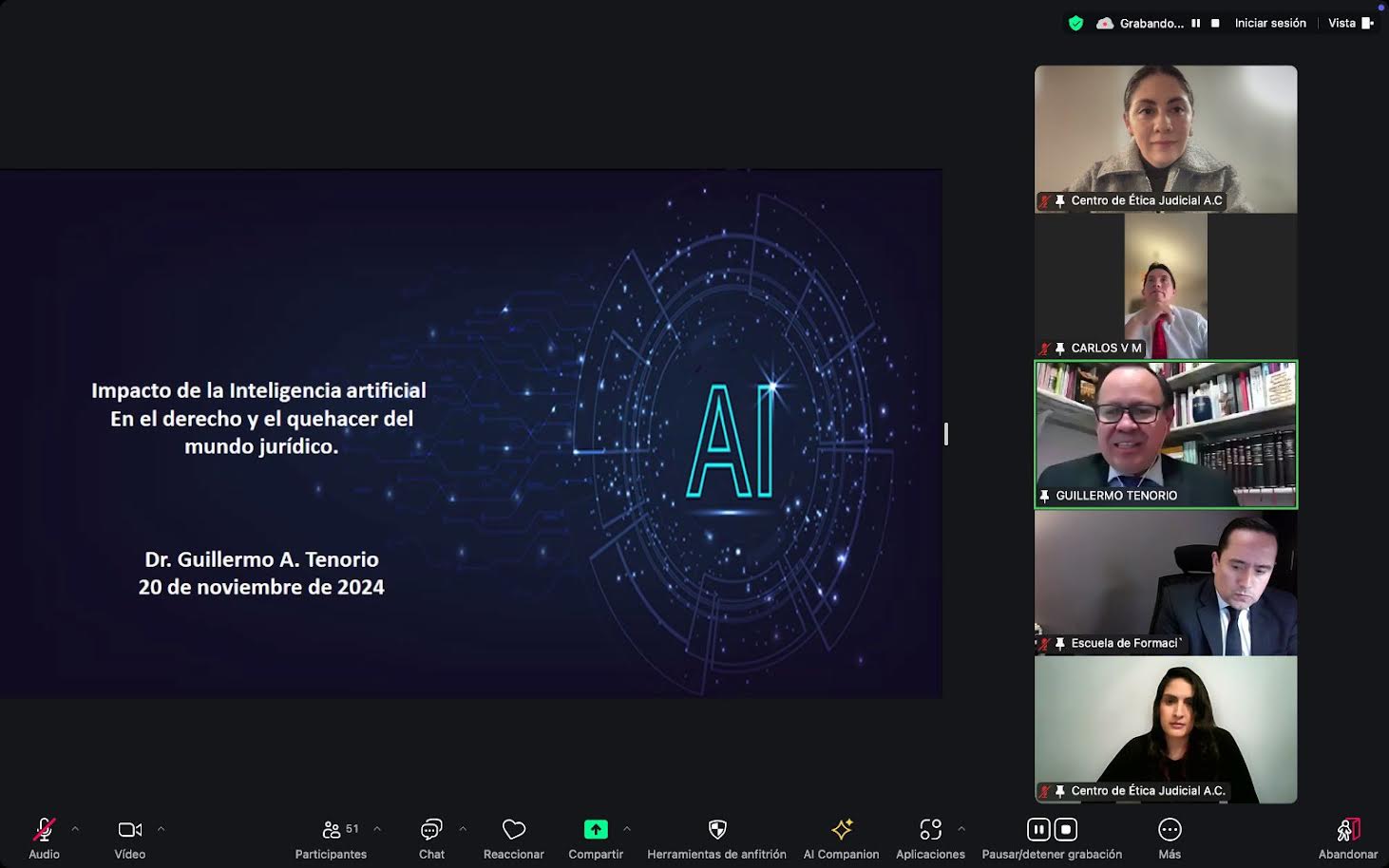The height and width of the screenshot is (868, 1389).
Task: Click Iniciar sesión at the top
Action: 1270,23
